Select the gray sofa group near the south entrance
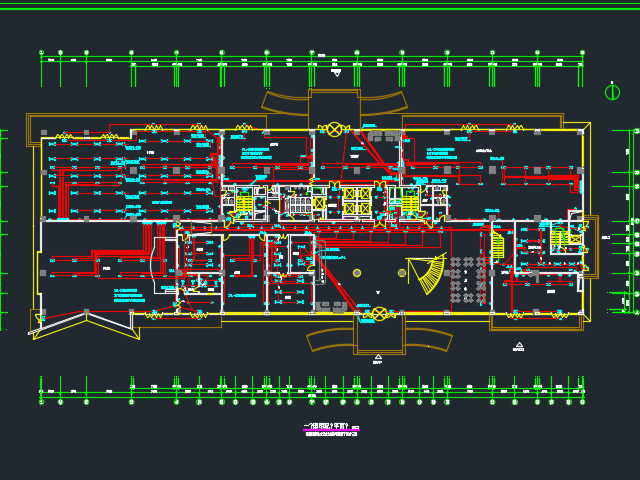 330,305
